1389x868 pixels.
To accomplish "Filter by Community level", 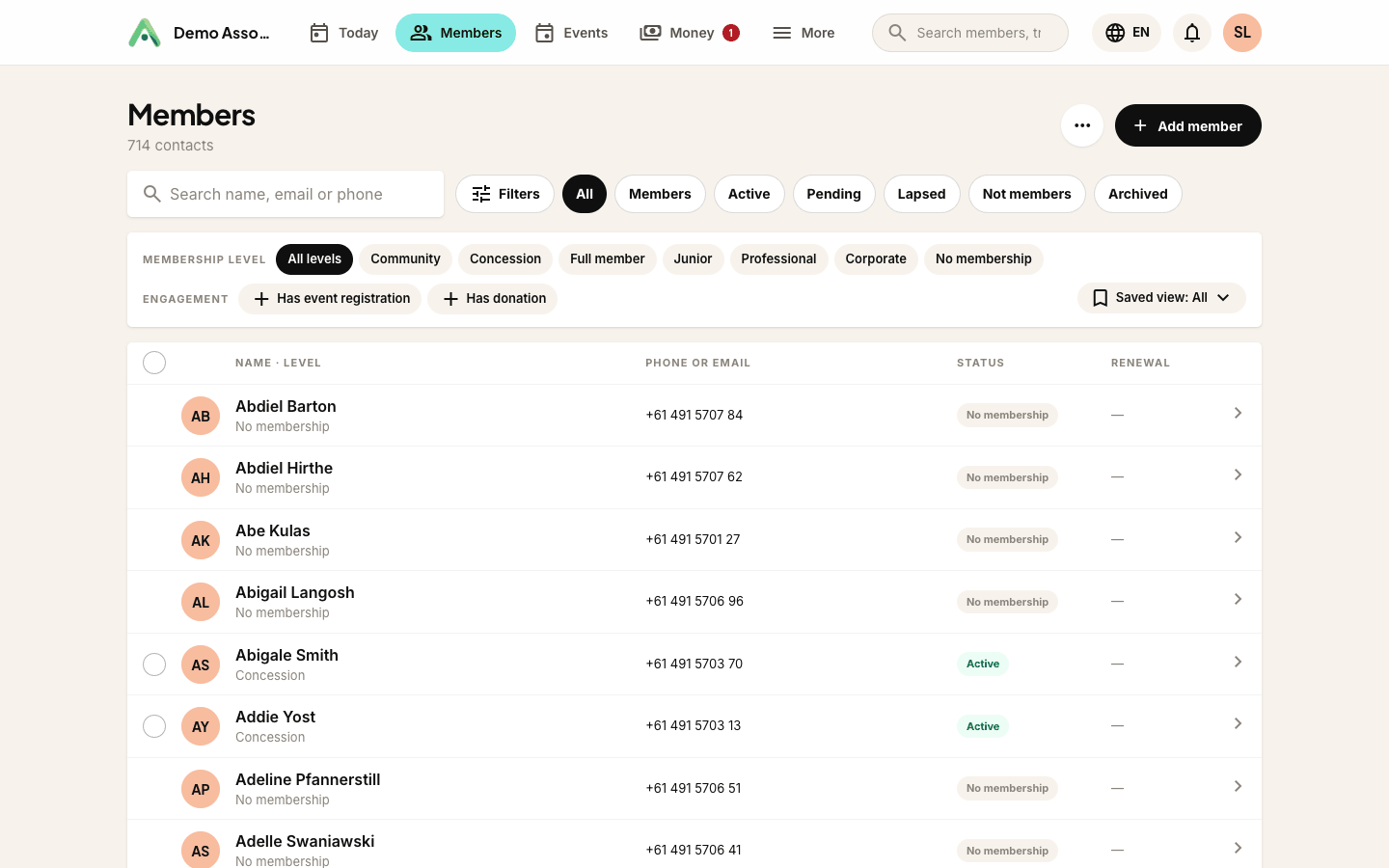I will 405,259.
